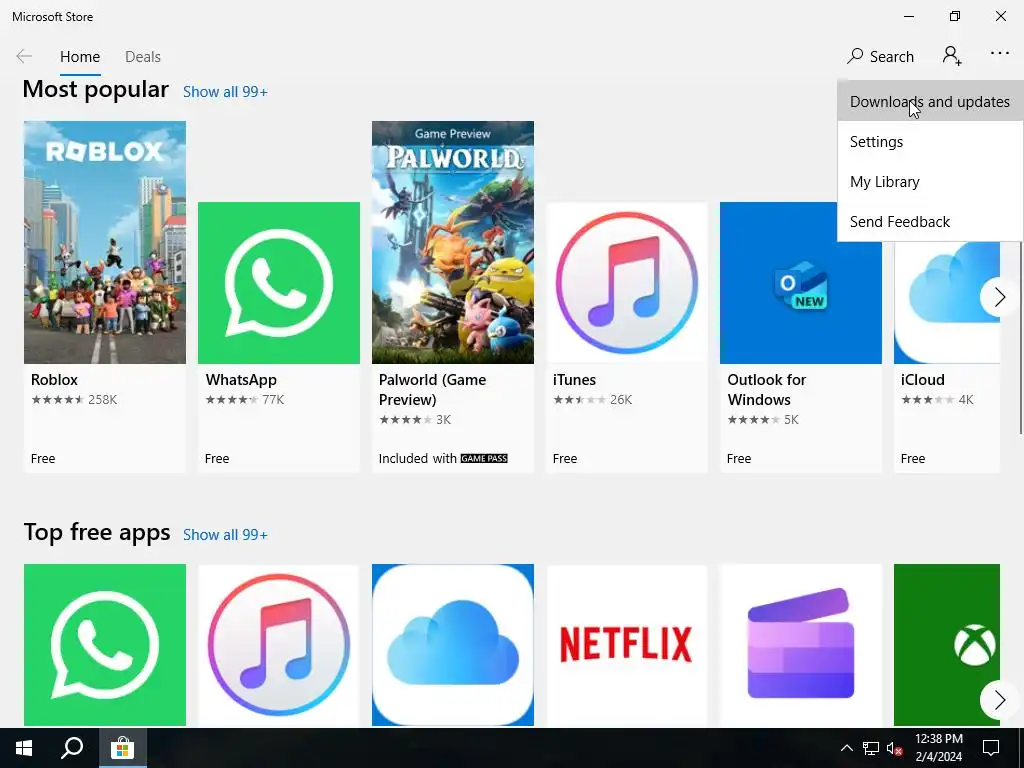1024x768 pixels.
Task: Click the muted volume tray icon
Action: 895,748
